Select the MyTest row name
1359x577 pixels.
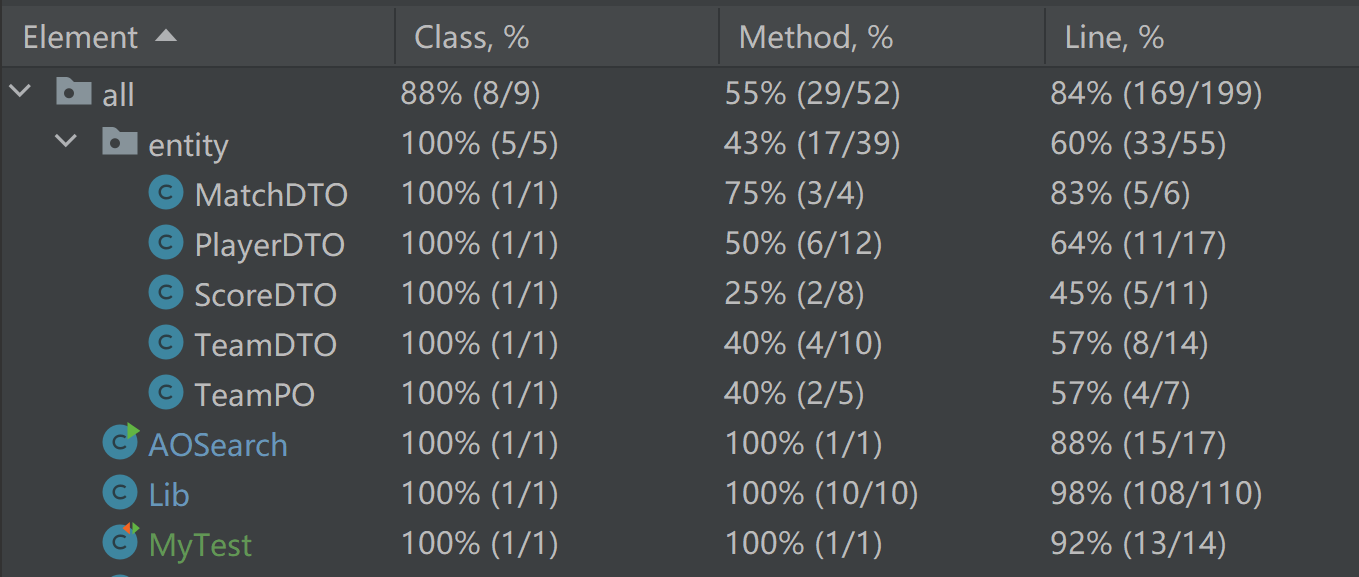(x=200, y=544)
